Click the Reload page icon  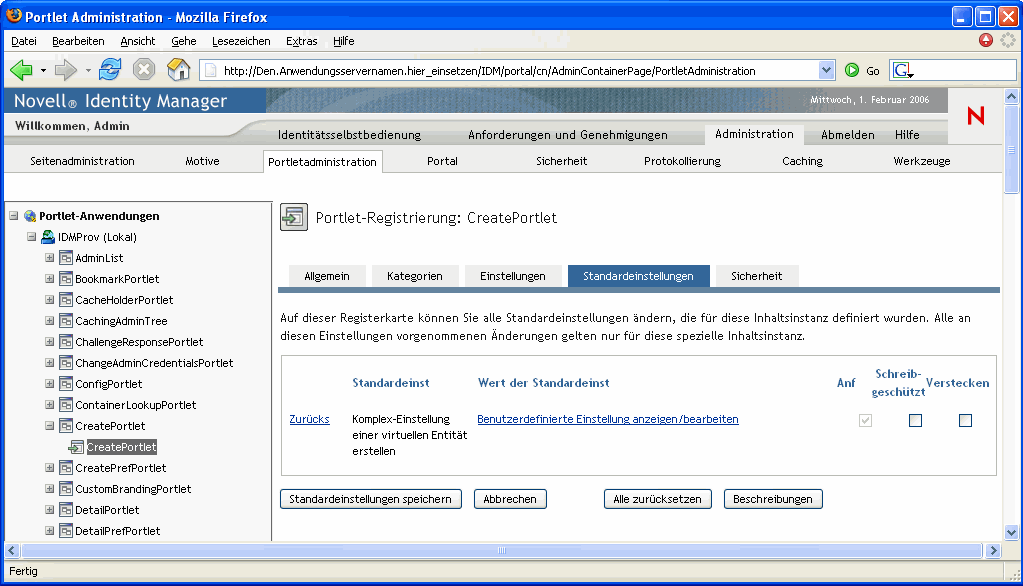click(x=110, y=69)
